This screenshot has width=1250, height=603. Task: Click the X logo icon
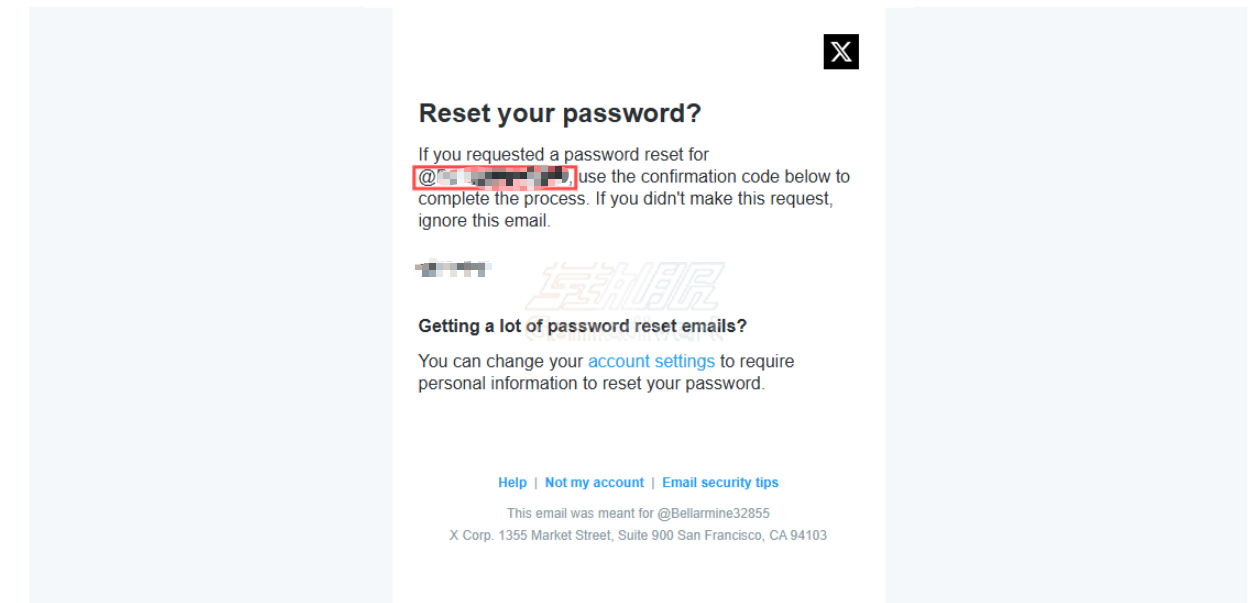(x=841, y=52)
